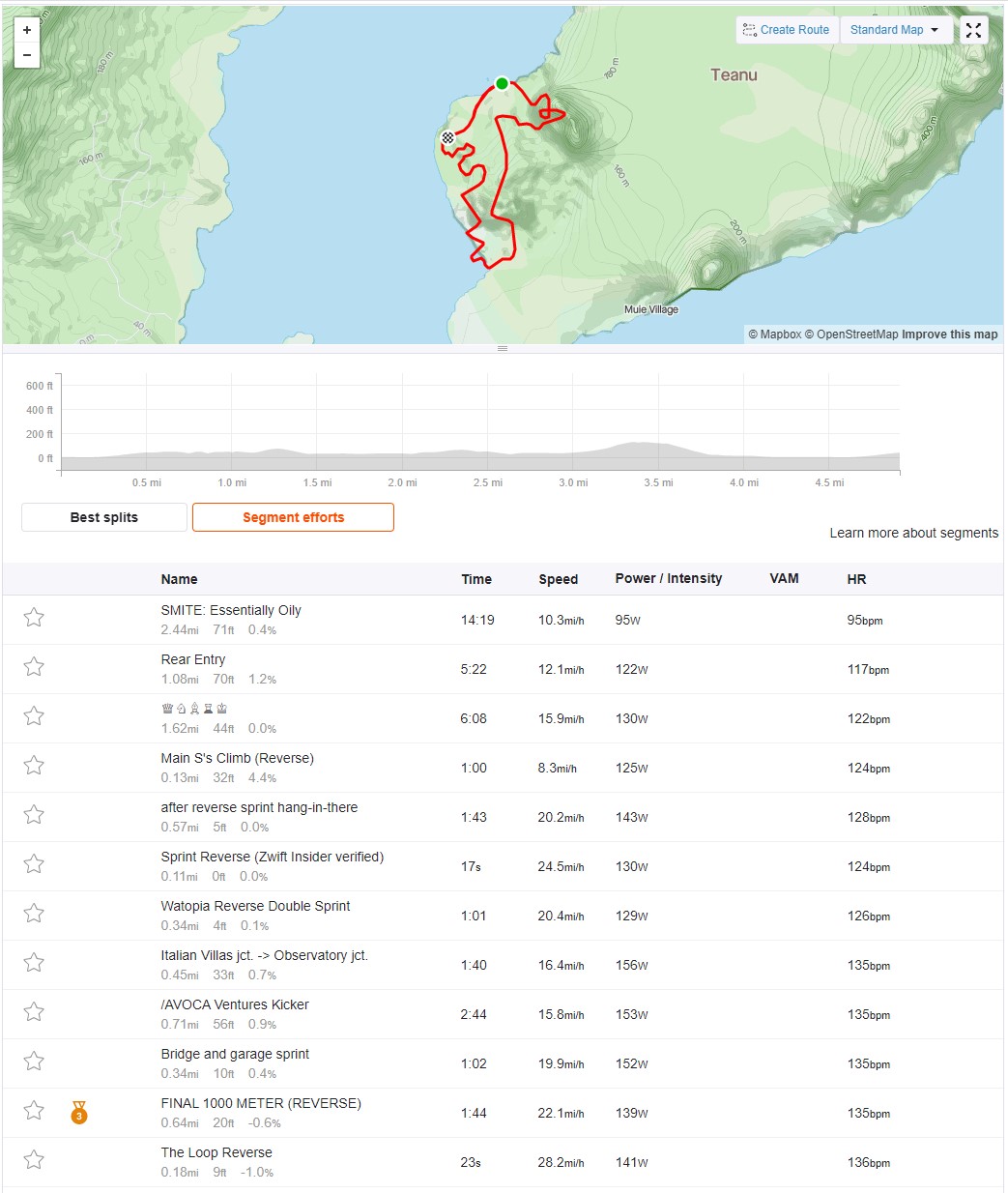Click the Create Route button

click(787, 30)
